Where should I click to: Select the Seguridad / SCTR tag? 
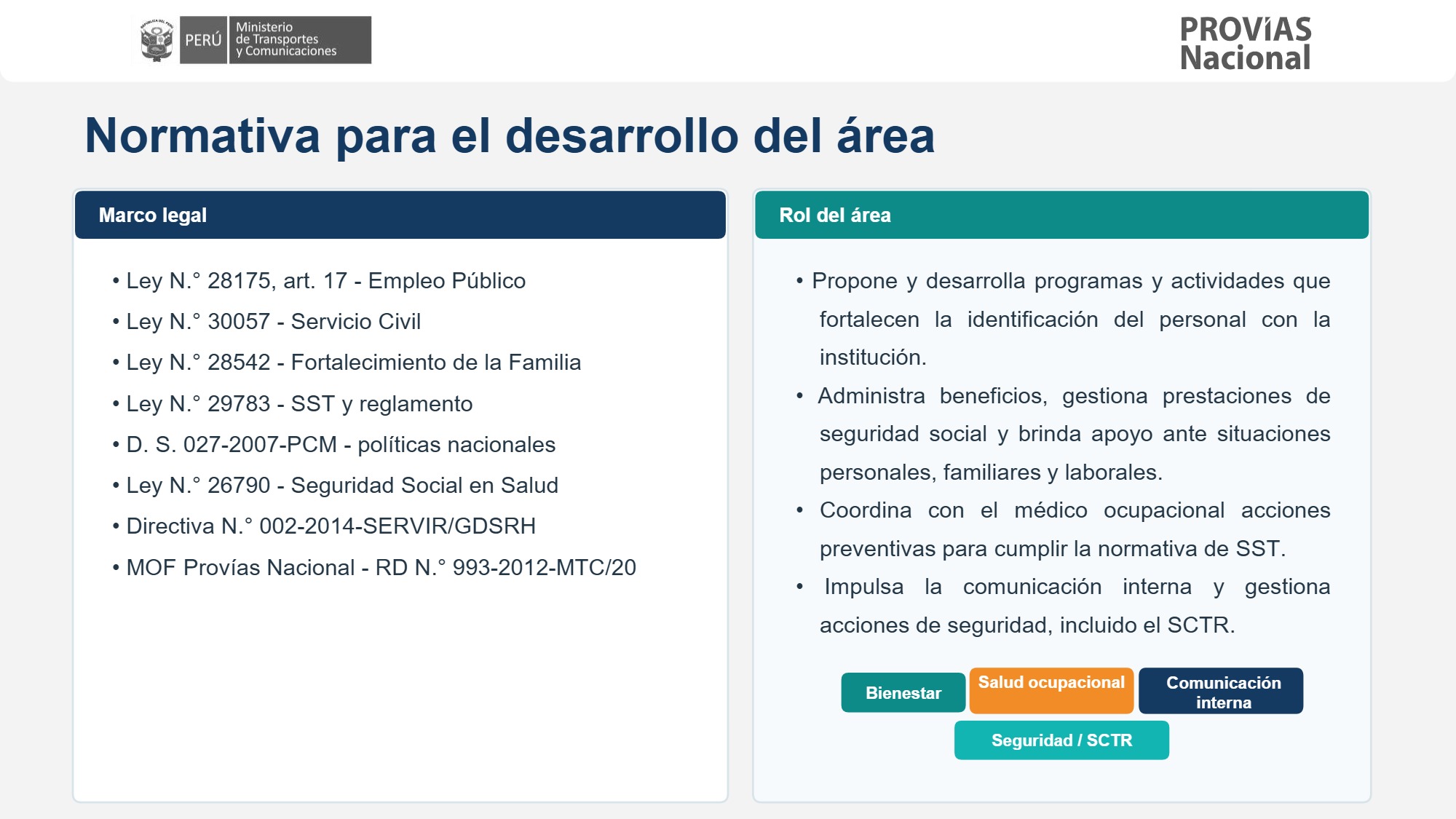pyautogui.click(x=1061, y=740)
